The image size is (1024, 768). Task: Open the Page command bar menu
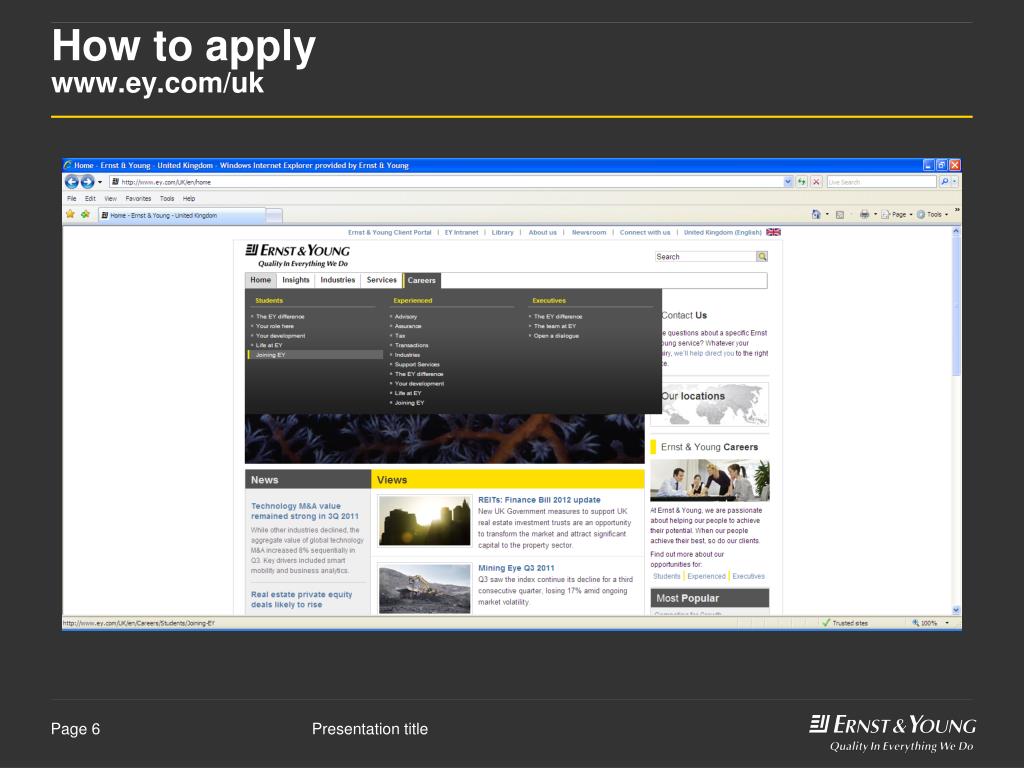click(896, 214)
